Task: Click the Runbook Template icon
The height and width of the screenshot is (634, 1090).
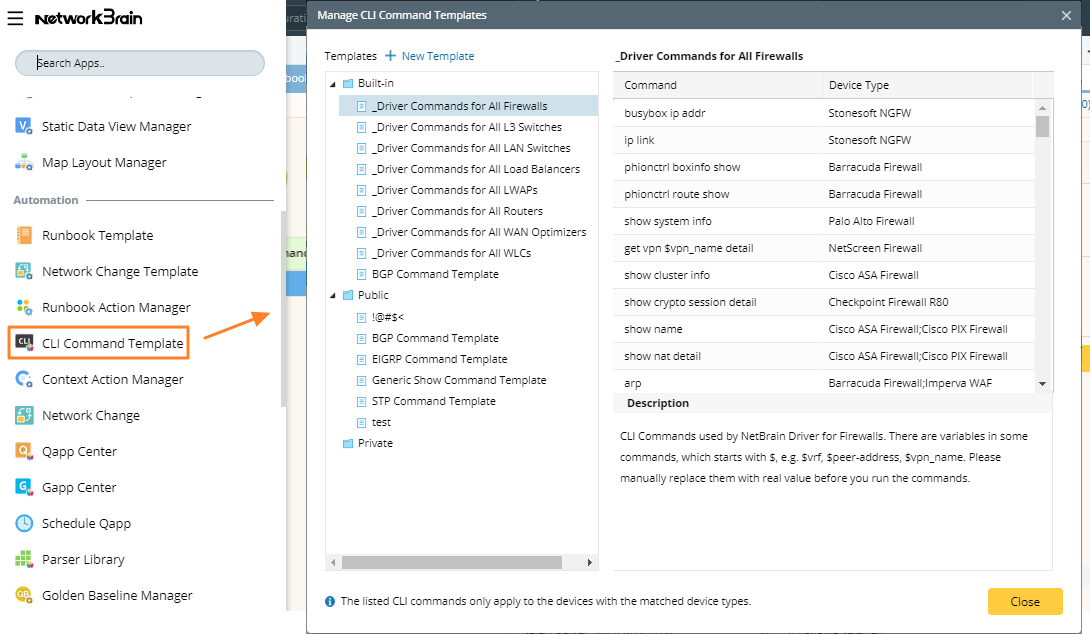Action: (x=24, y=235)
